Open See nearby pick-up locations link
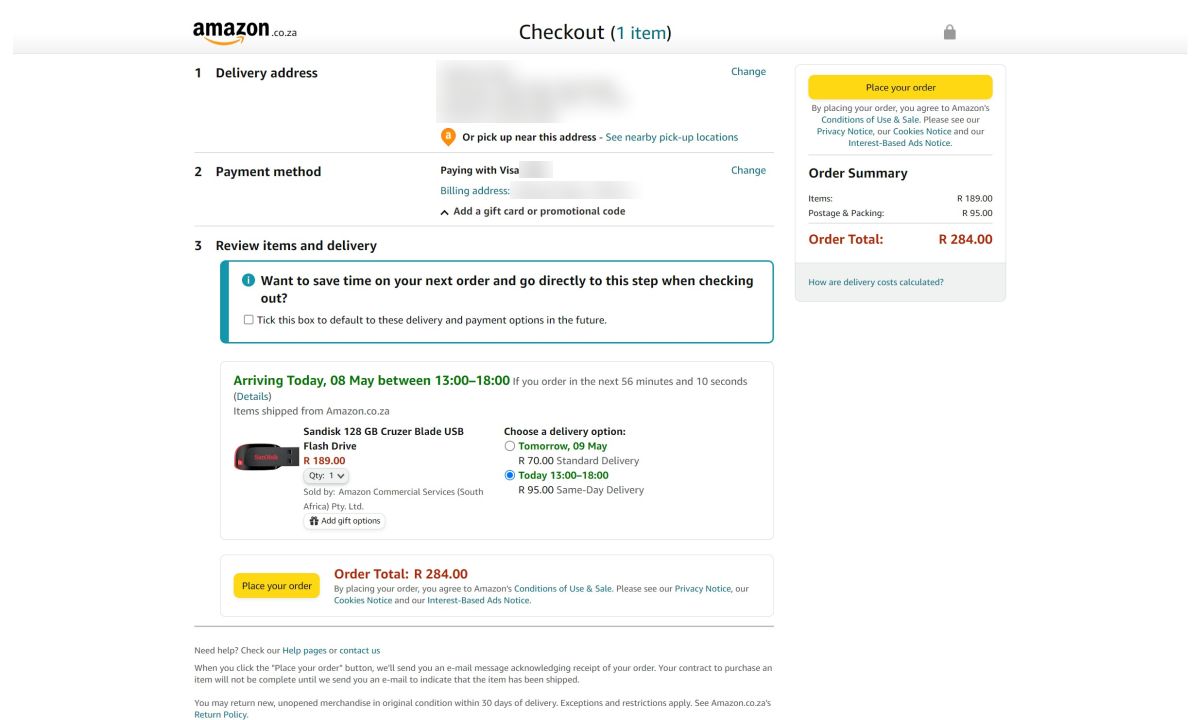This screenshot has height=720, width=1200. tap(671, 137)
